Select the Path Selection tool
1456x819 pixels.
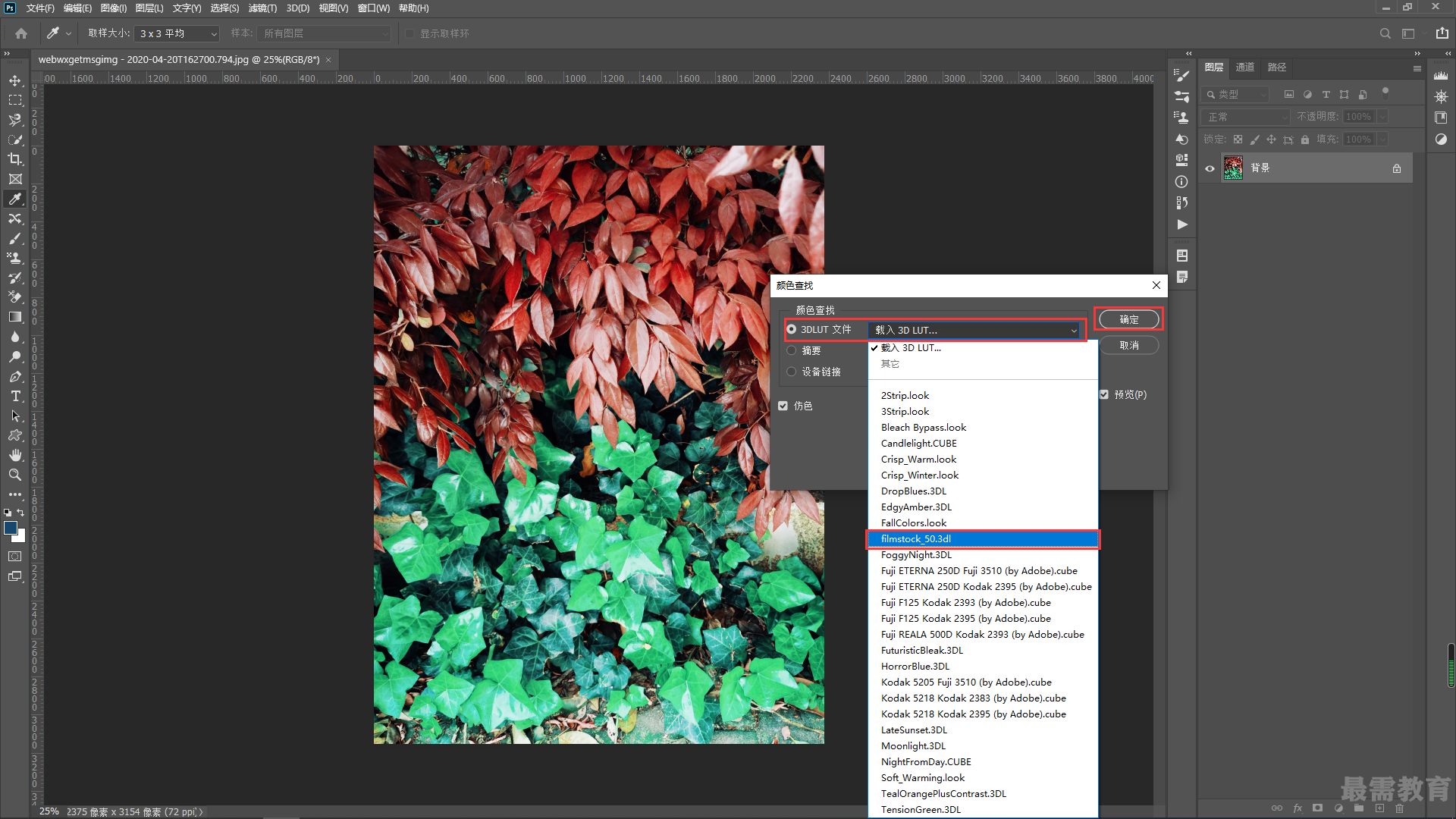tap(15, 416)
